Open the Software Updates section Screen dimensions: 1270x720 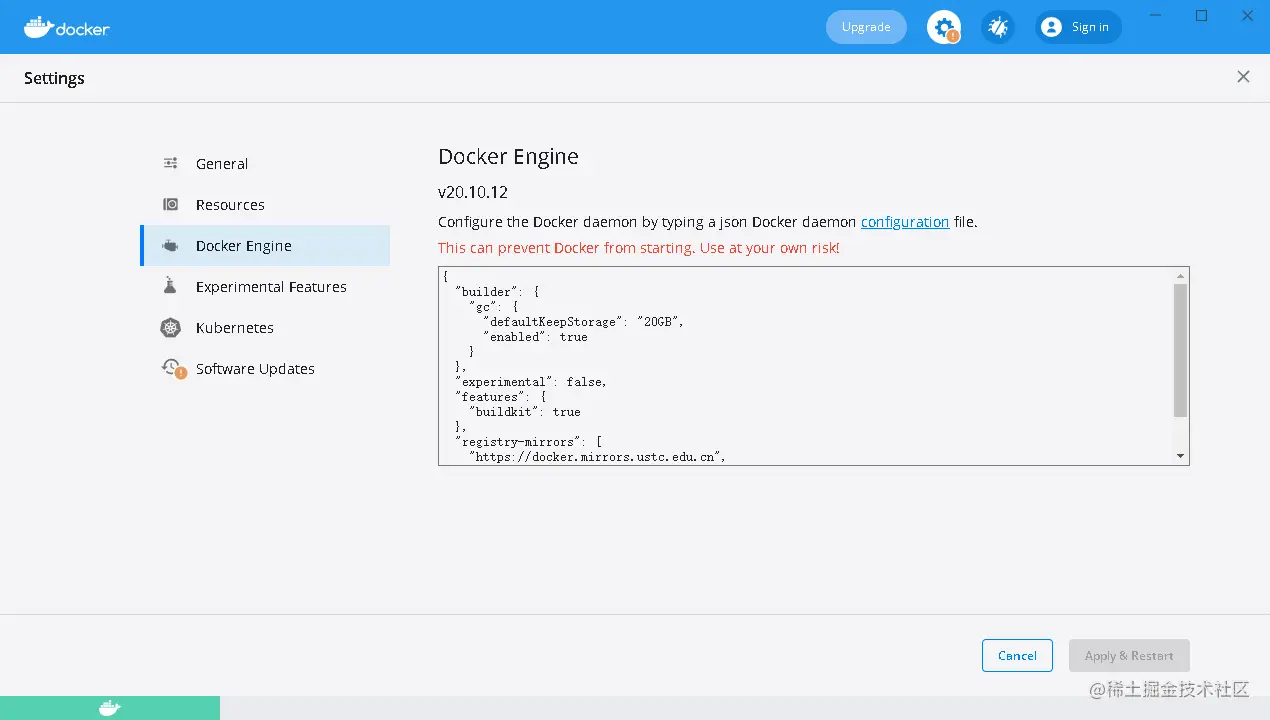click(x=265, y=368)
